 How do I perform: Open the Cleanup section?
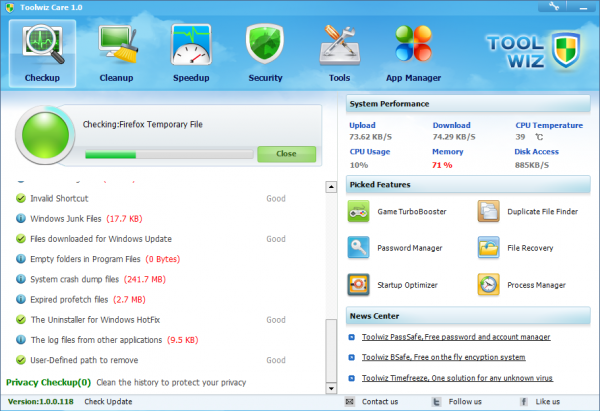116,54
